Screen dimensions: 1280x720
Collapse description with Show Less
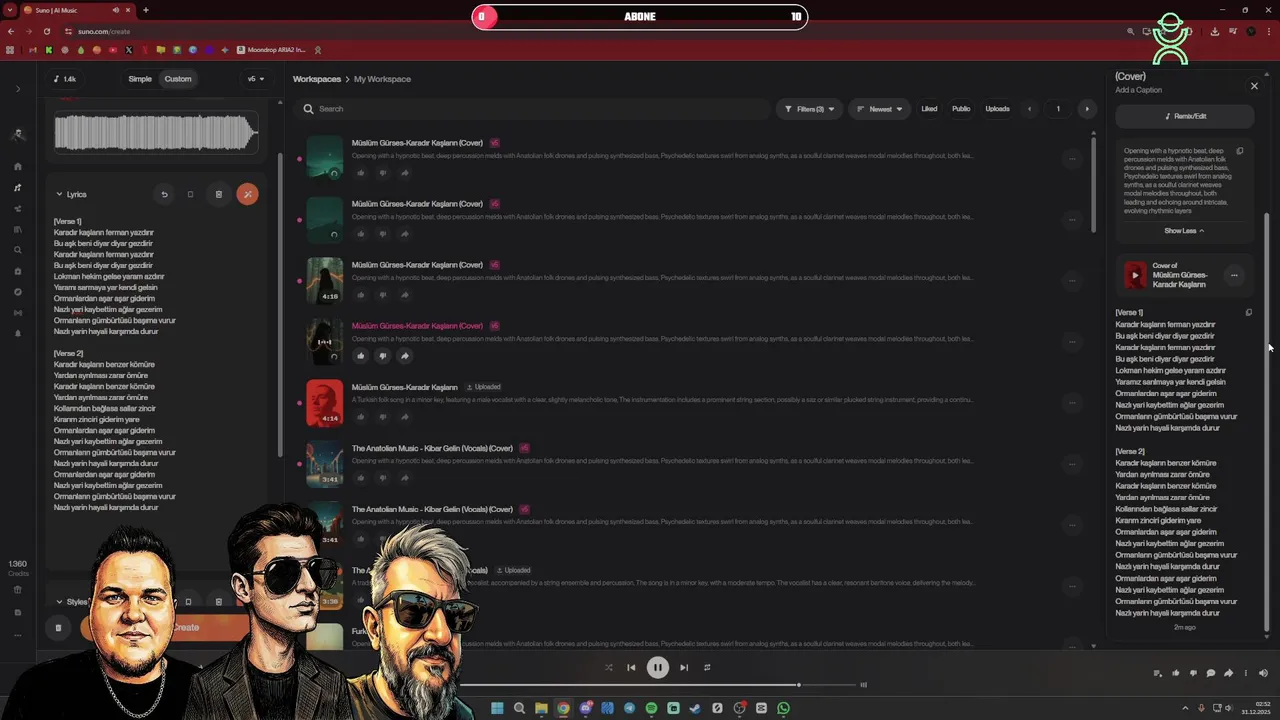1184,231
